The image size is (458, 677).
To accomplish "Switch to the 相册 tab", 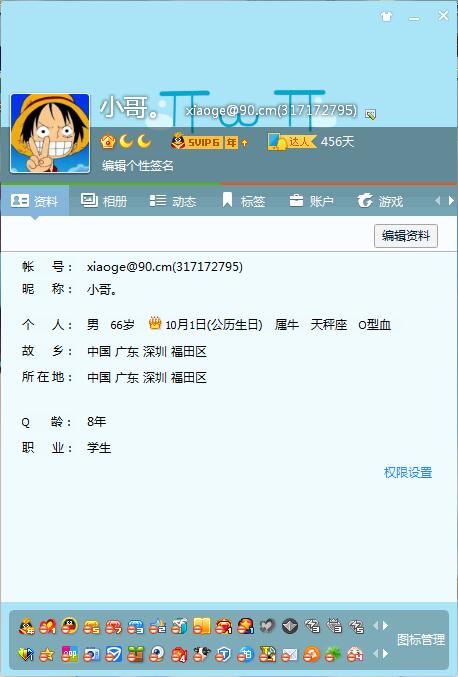I will tap(104, 201).
